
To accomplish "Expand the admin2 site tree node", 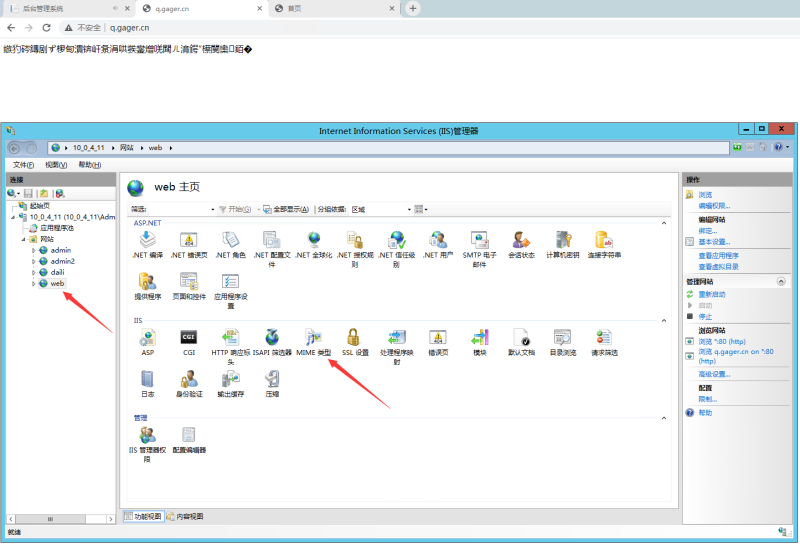I will coord(34,261).
